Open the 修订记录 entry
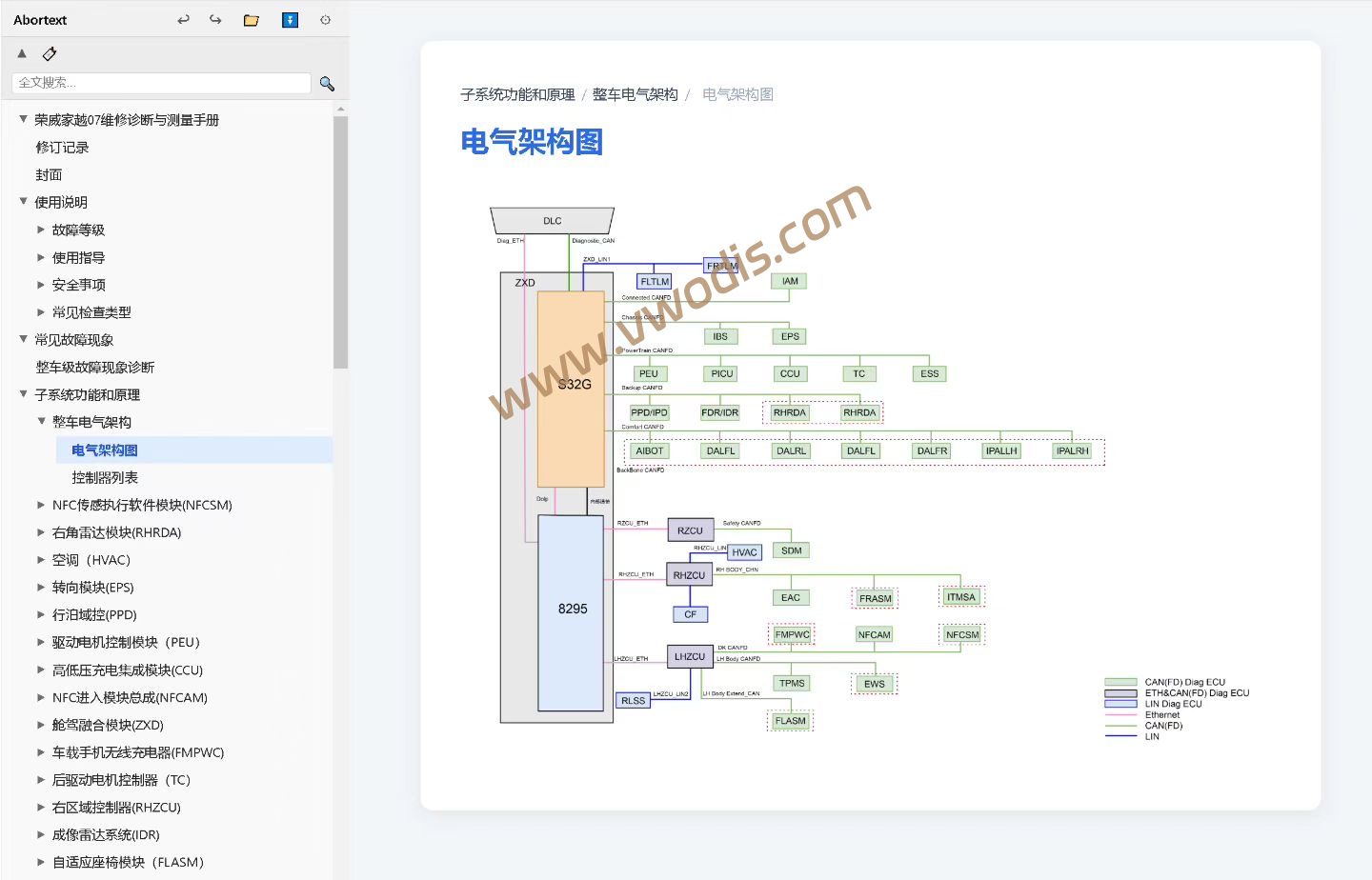Screen dimensions: 1372x880 (62, 148)
